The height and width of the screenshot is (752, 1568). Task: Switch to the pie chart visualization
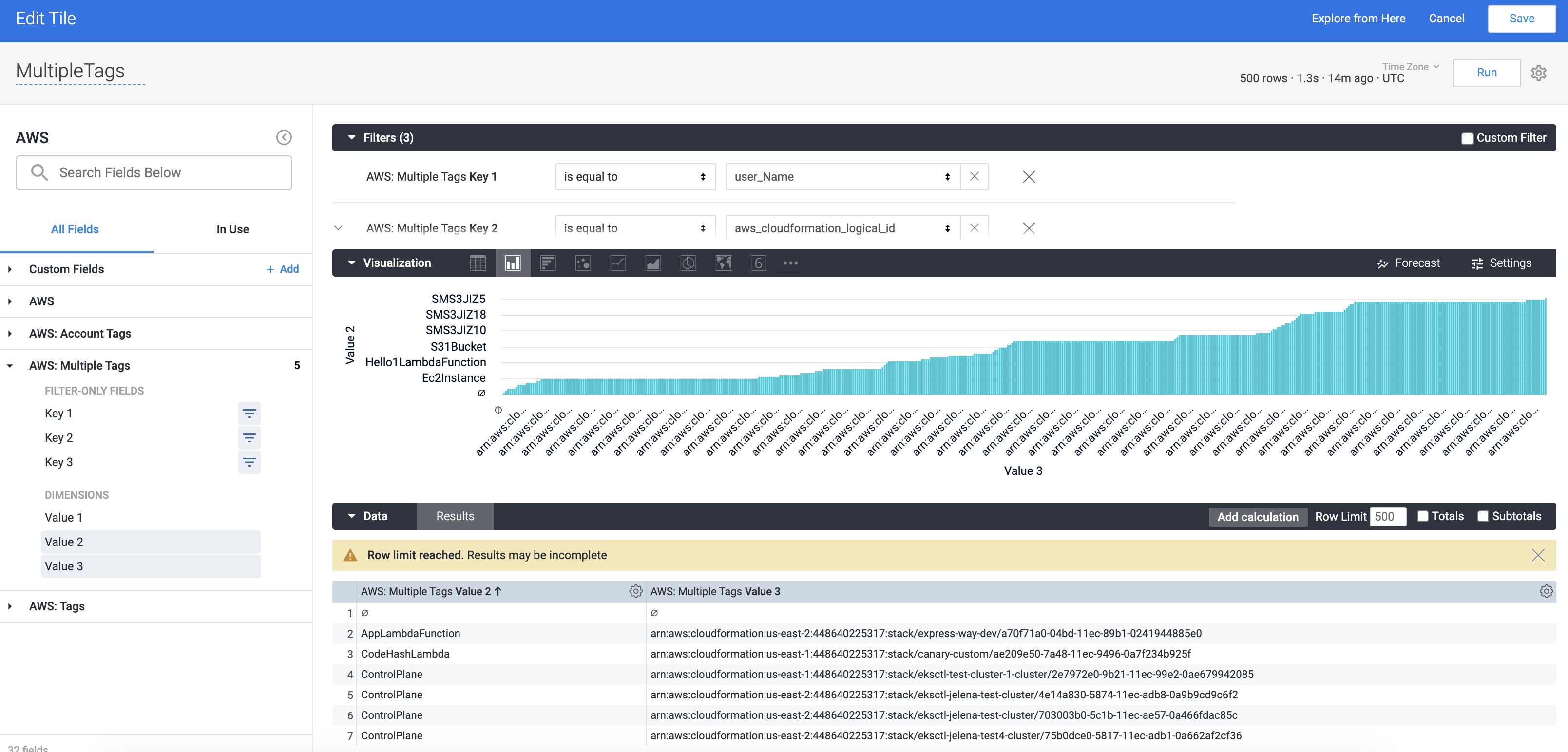pyautogui.click(x=688, y=263)
